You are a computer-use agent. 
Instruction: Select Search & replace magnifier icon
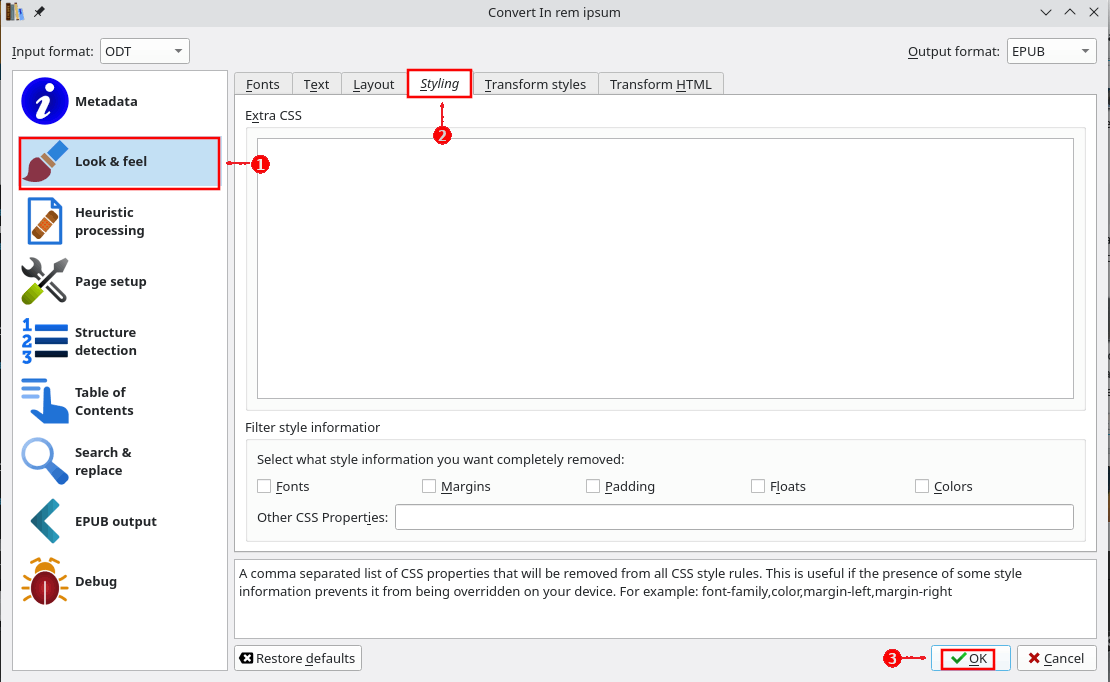[x=45, y=461]
